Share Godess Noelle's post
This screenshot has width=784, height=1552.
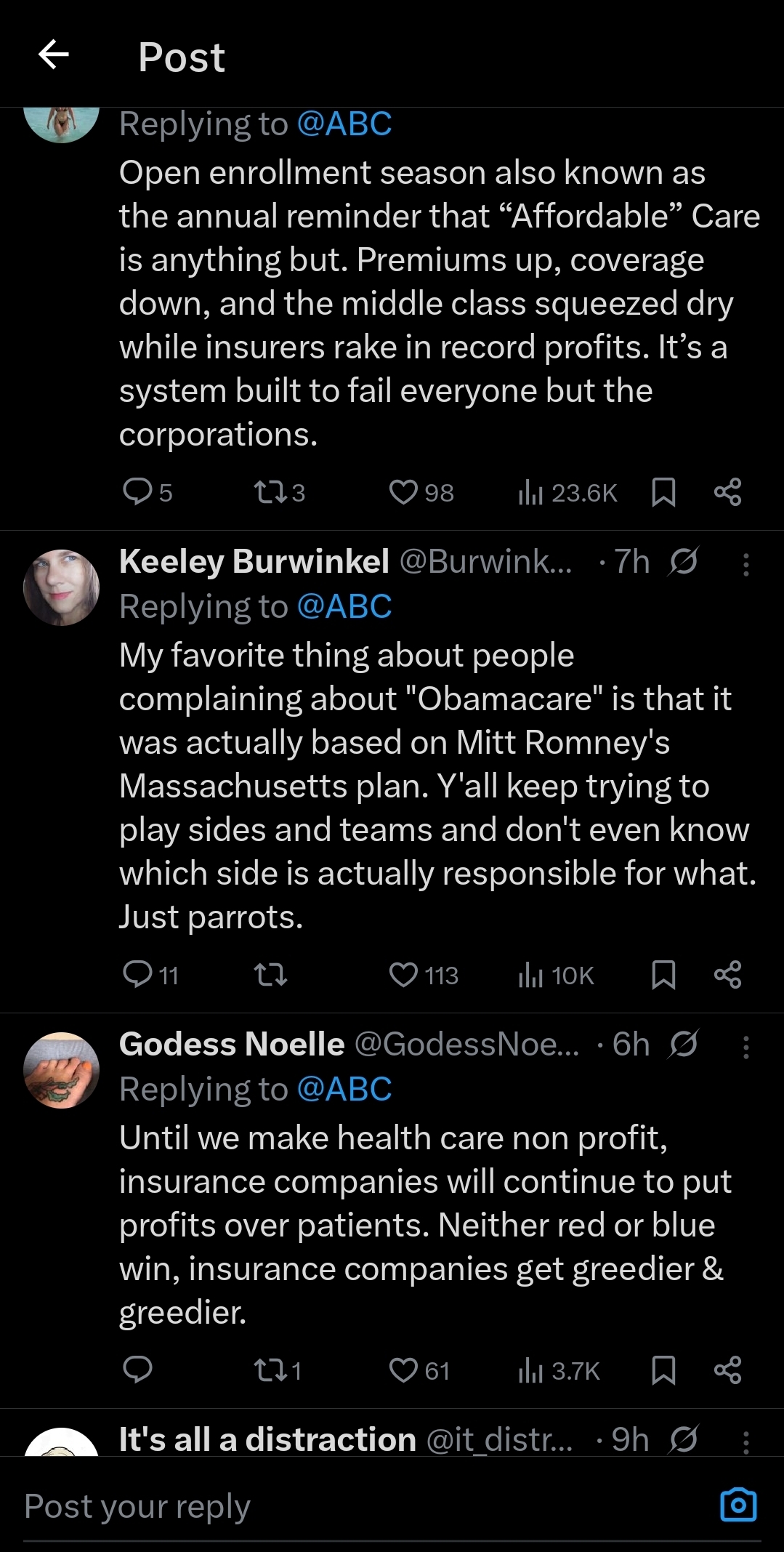(727, 1370)
